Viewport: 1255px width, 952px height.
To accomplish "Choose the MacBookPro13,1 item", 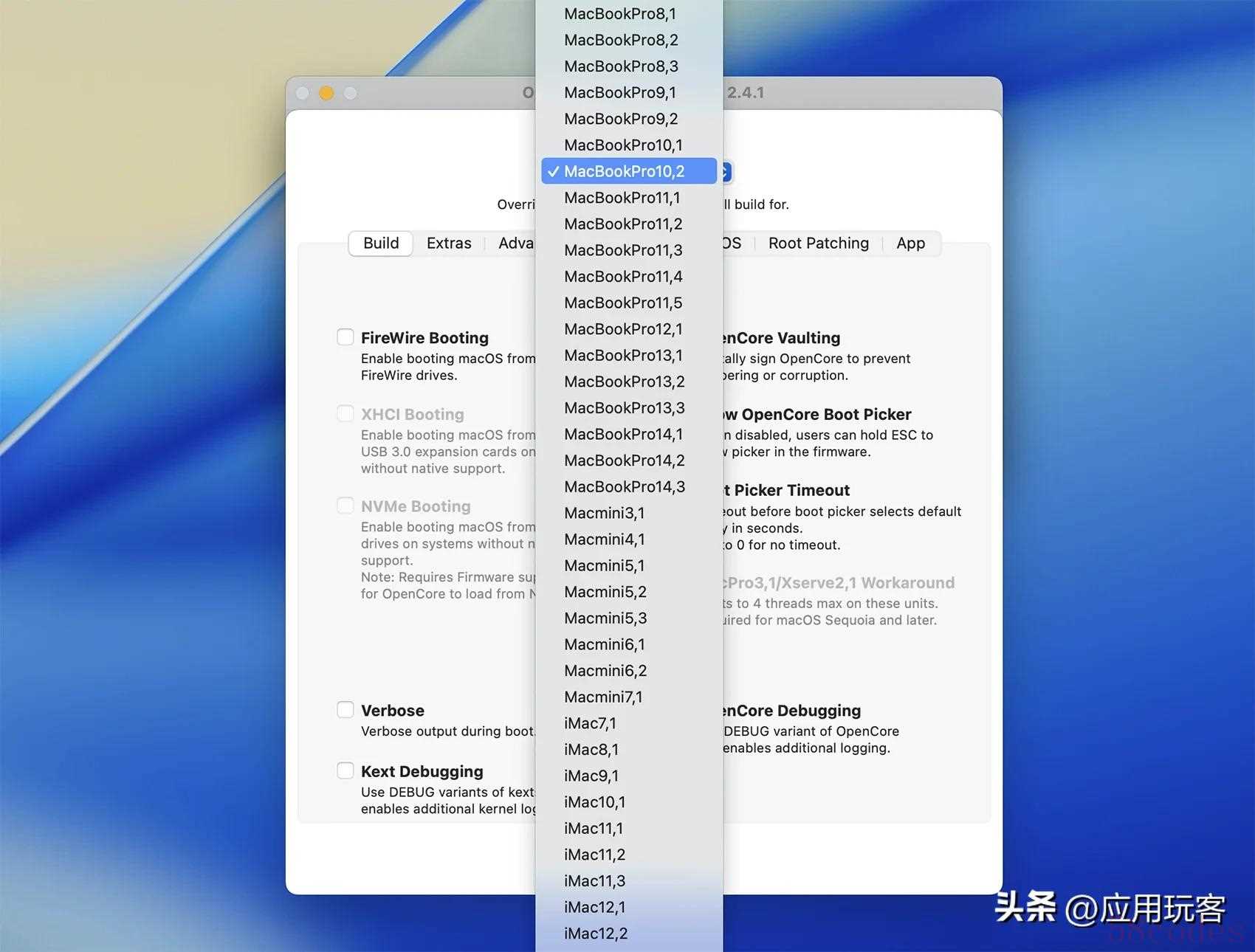I will (x=629, y=356).
